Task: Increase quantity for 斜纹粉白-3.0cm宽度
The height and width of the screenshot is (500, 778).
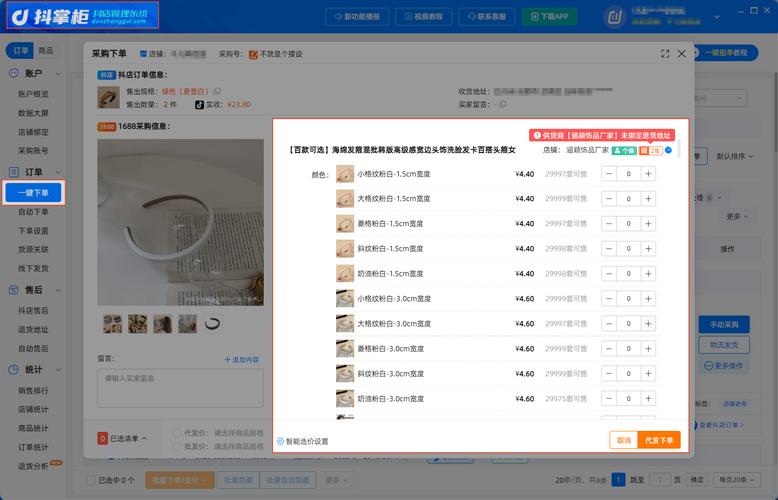Action: 648,374
